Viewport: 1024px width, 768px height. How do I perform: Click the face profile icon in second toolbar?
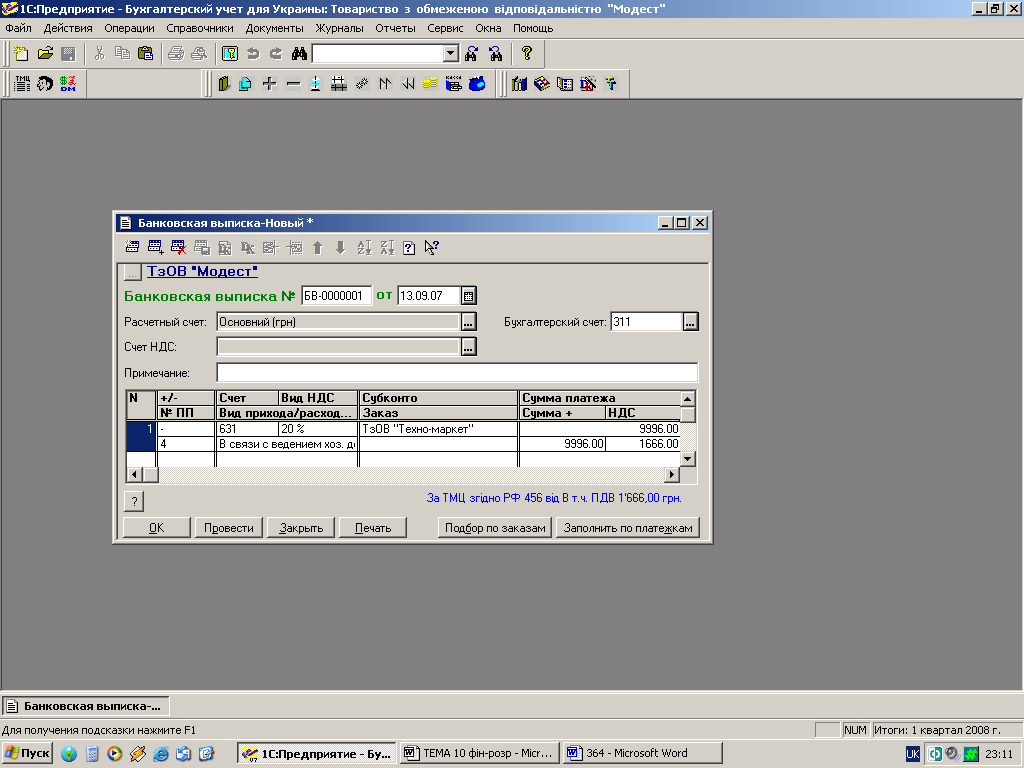(x=45, y=84)
